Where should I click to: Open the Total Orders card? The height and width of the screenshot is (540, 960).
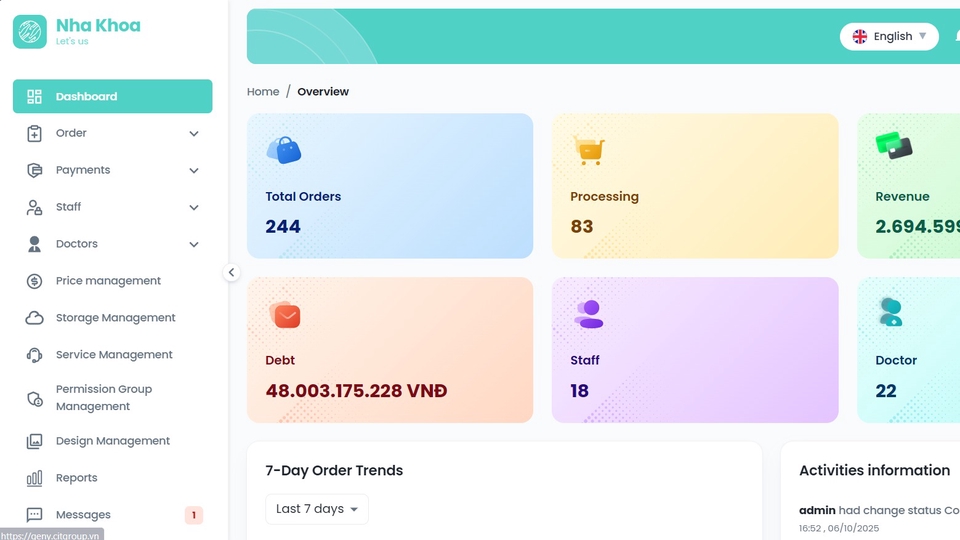click(390, 186)
